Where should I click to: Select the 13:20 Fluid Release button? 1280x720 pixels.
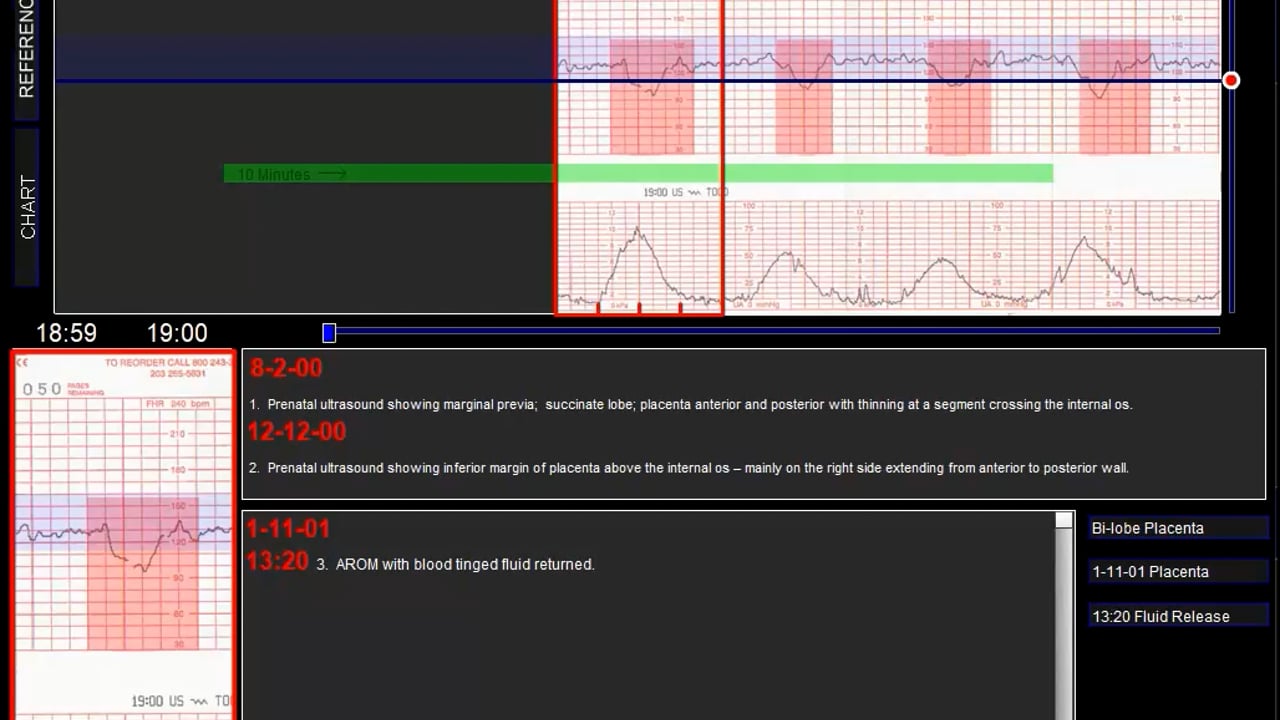[1179, 616]
